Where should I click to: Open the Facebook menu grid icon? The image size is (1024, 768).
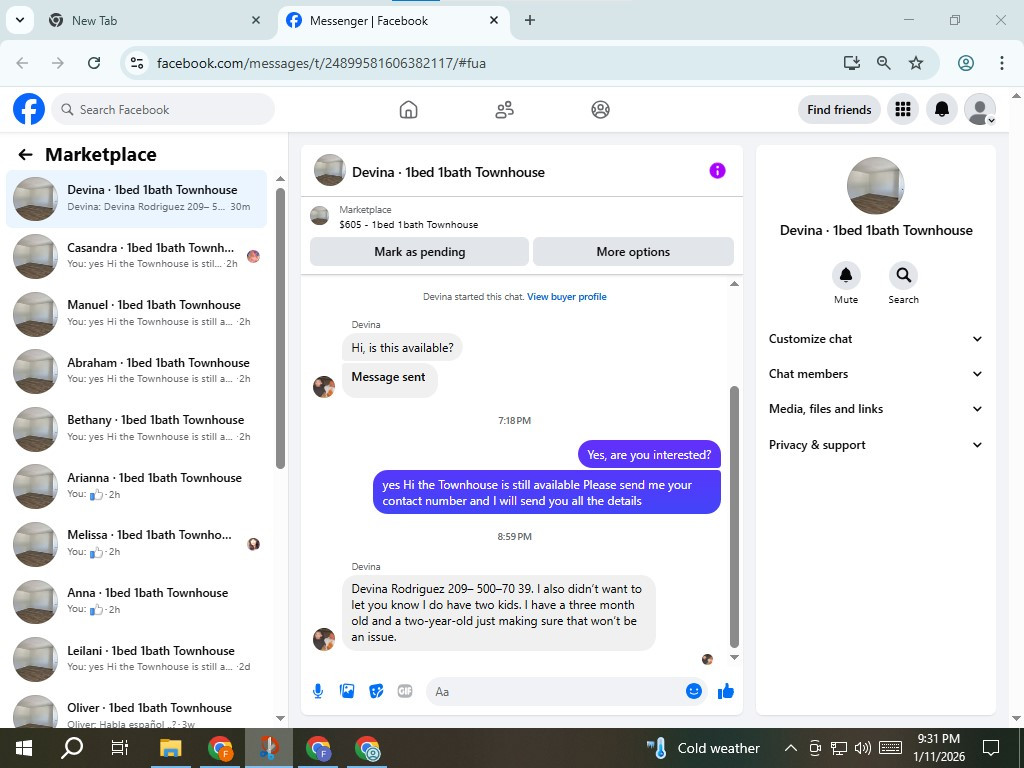(903, 109)
